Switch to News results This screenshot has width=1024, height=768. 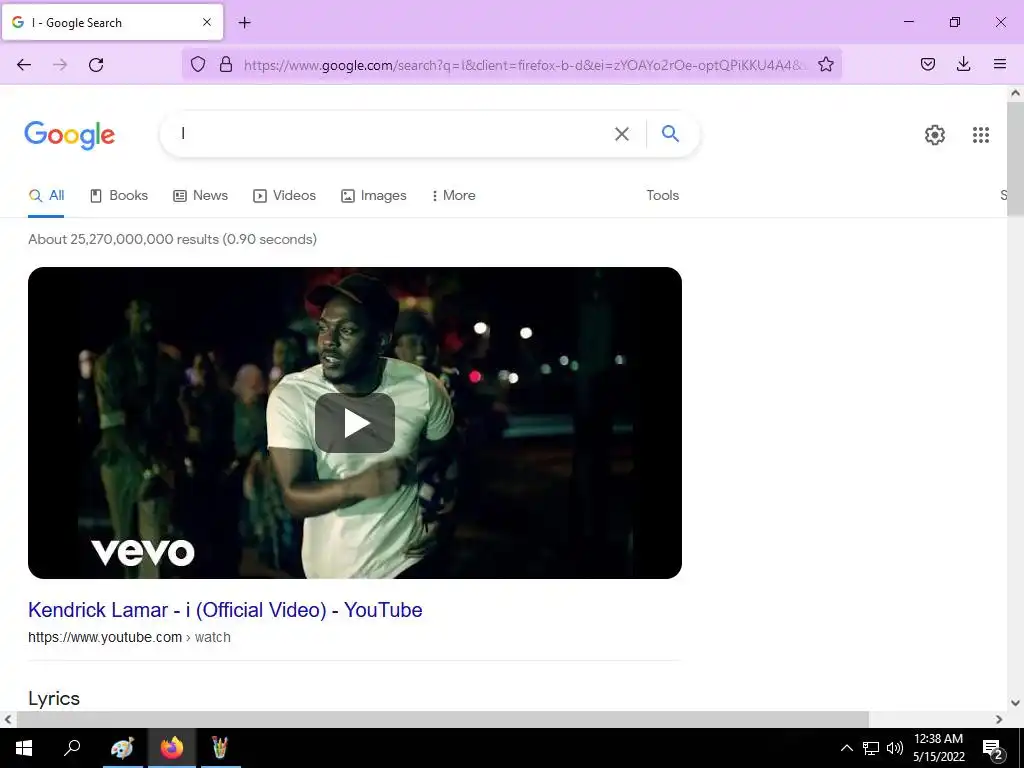(200, 195)
